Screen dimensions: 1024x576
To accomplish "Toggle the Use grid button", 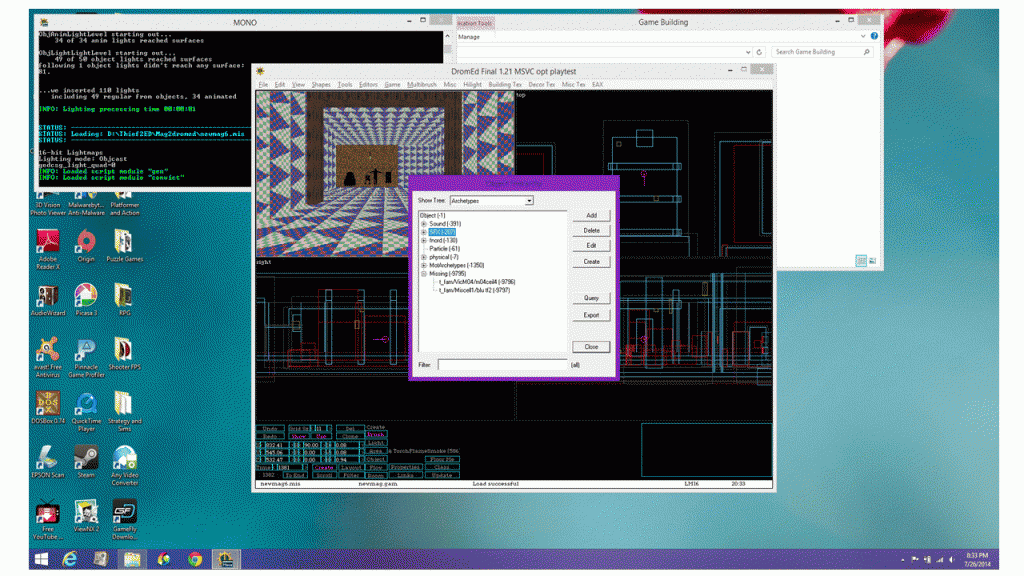I will [321, 436].
